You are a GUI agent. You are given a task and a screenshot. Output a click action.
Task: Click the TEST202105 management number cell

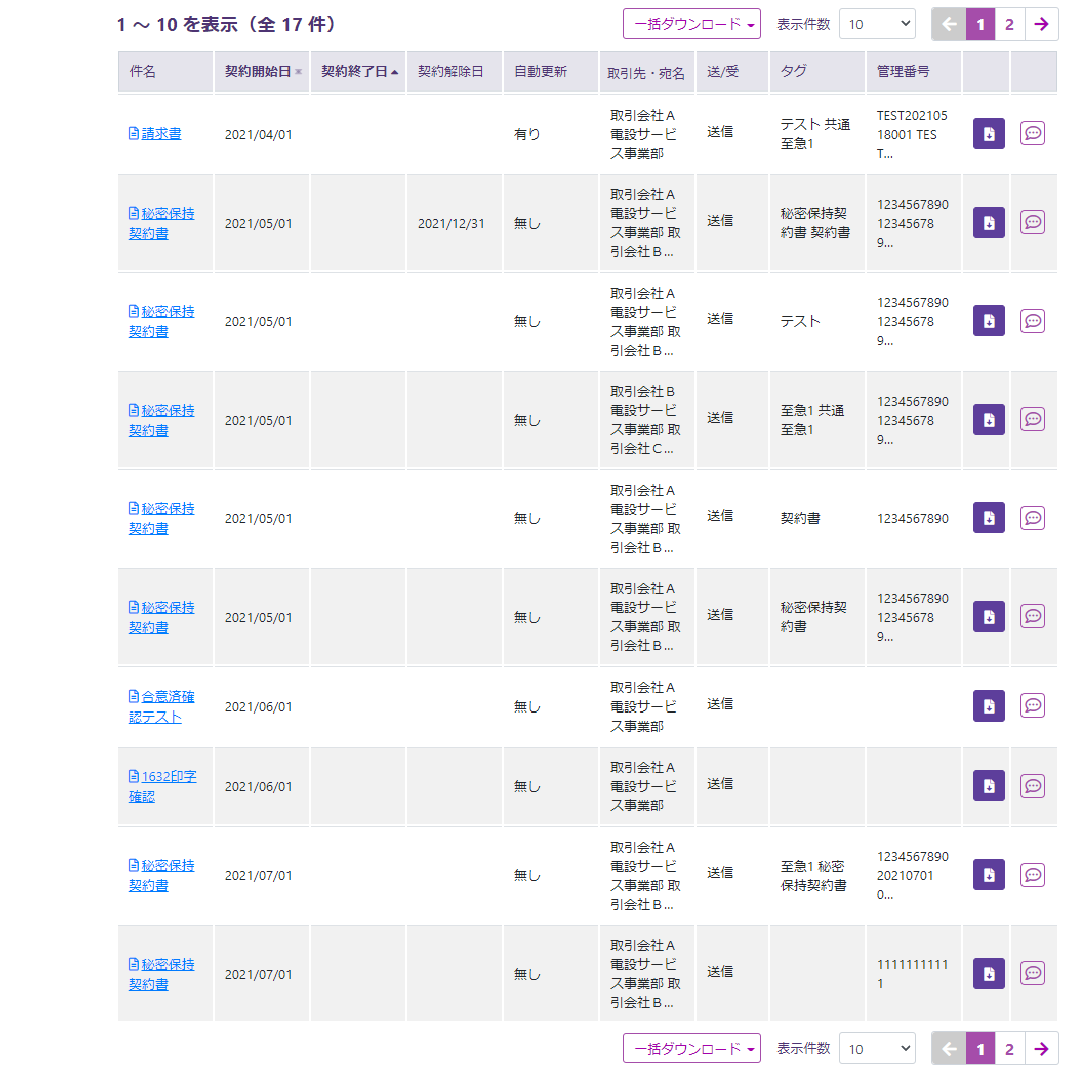pyautogui.click(x=912, y=134)
